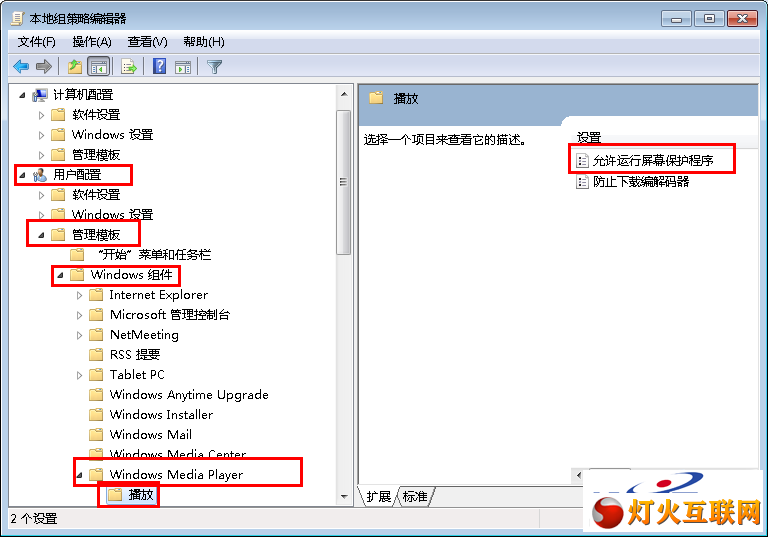
Task: Click the Back arrow toolbar icon
Action: tap(21, 66)
